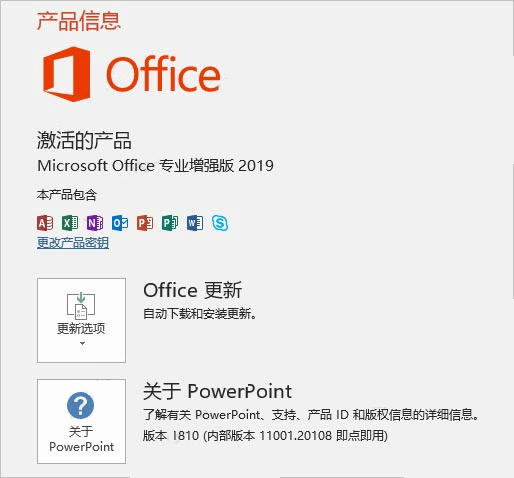
Task: Click the Word app icon
Action: click(195, 223)
